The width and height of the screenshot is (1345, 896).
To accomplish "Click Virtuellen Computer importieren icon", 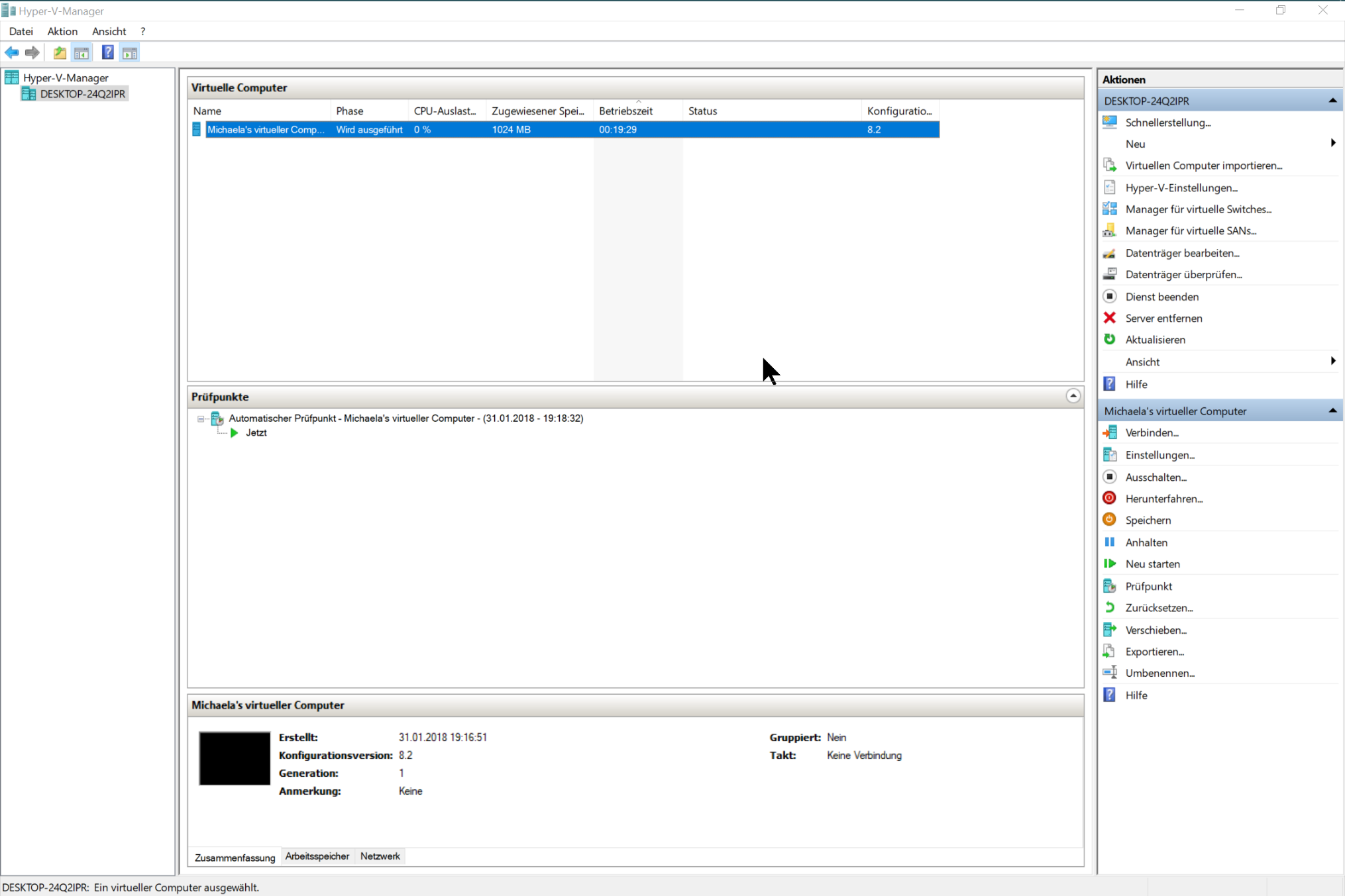I will point(1110,166).
